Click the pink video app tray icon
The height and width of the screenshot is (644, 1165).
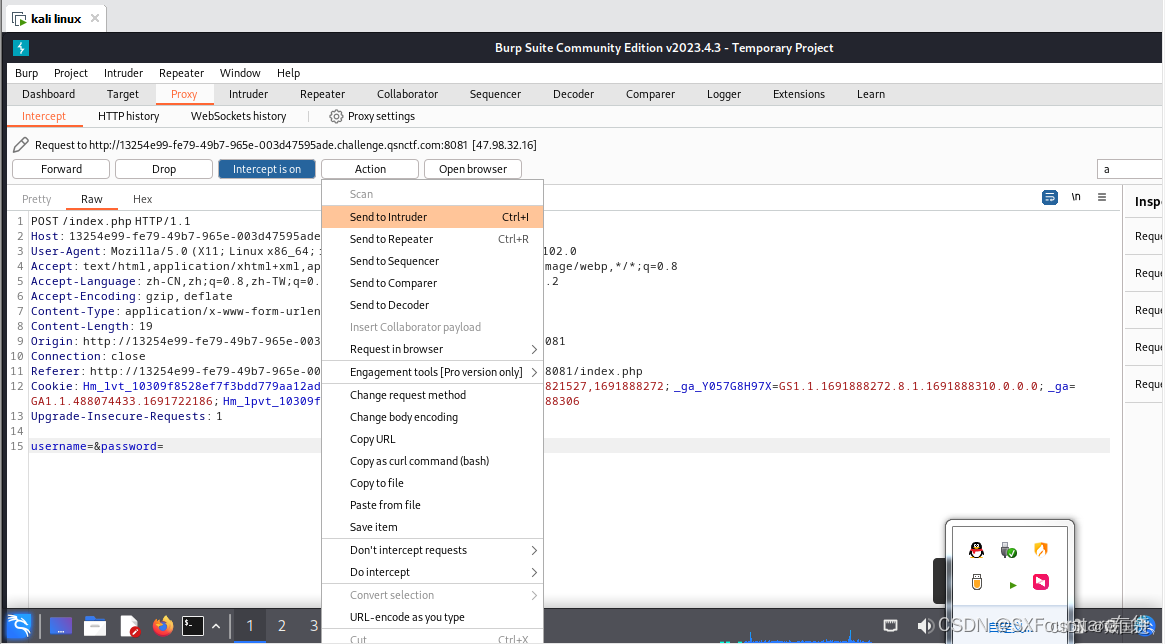pos(1041,582)
